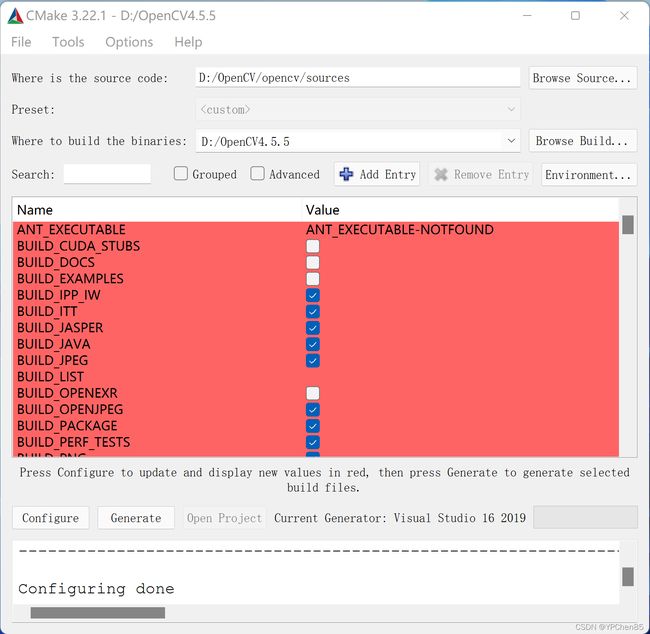Click Browse Build button
This screenshot has width=650, height=634.
click(582, 141)
